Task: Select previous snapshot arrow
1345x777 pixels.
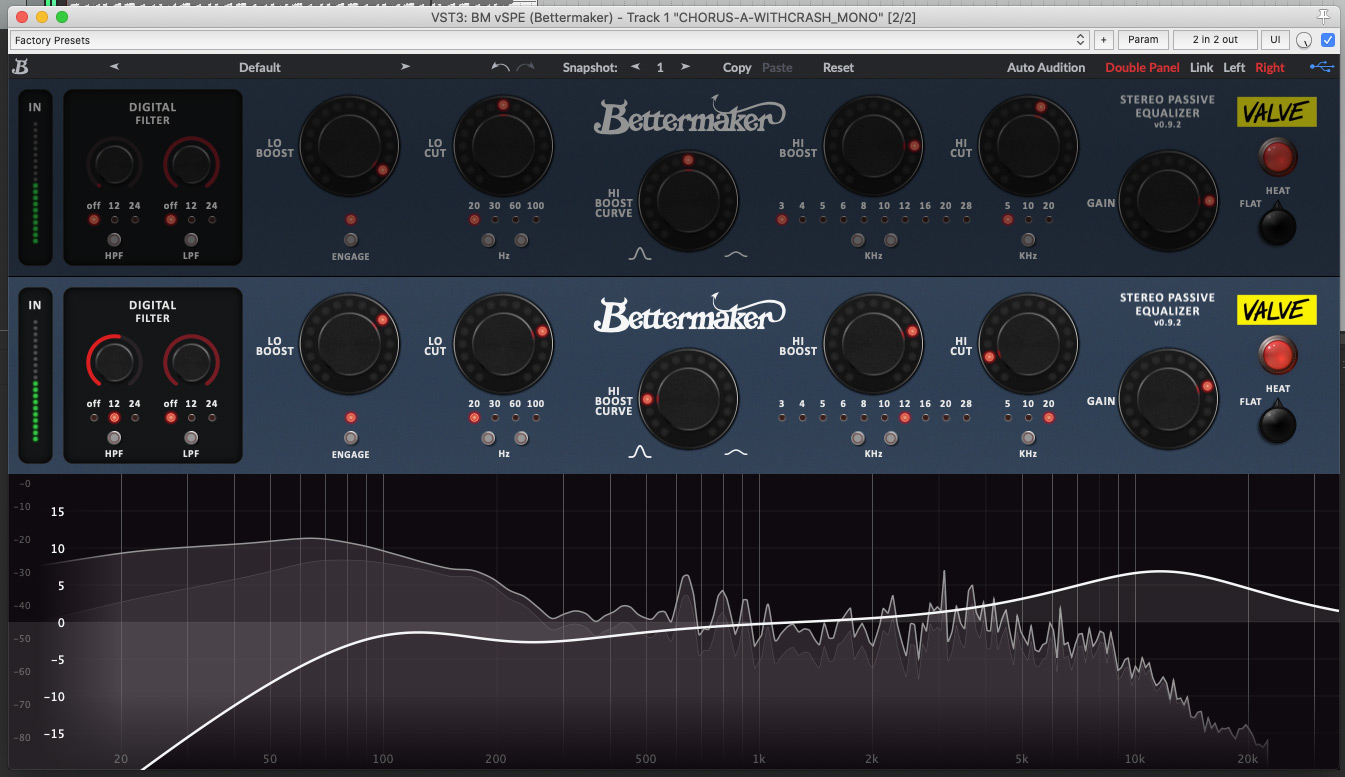Action: [635, 67]
